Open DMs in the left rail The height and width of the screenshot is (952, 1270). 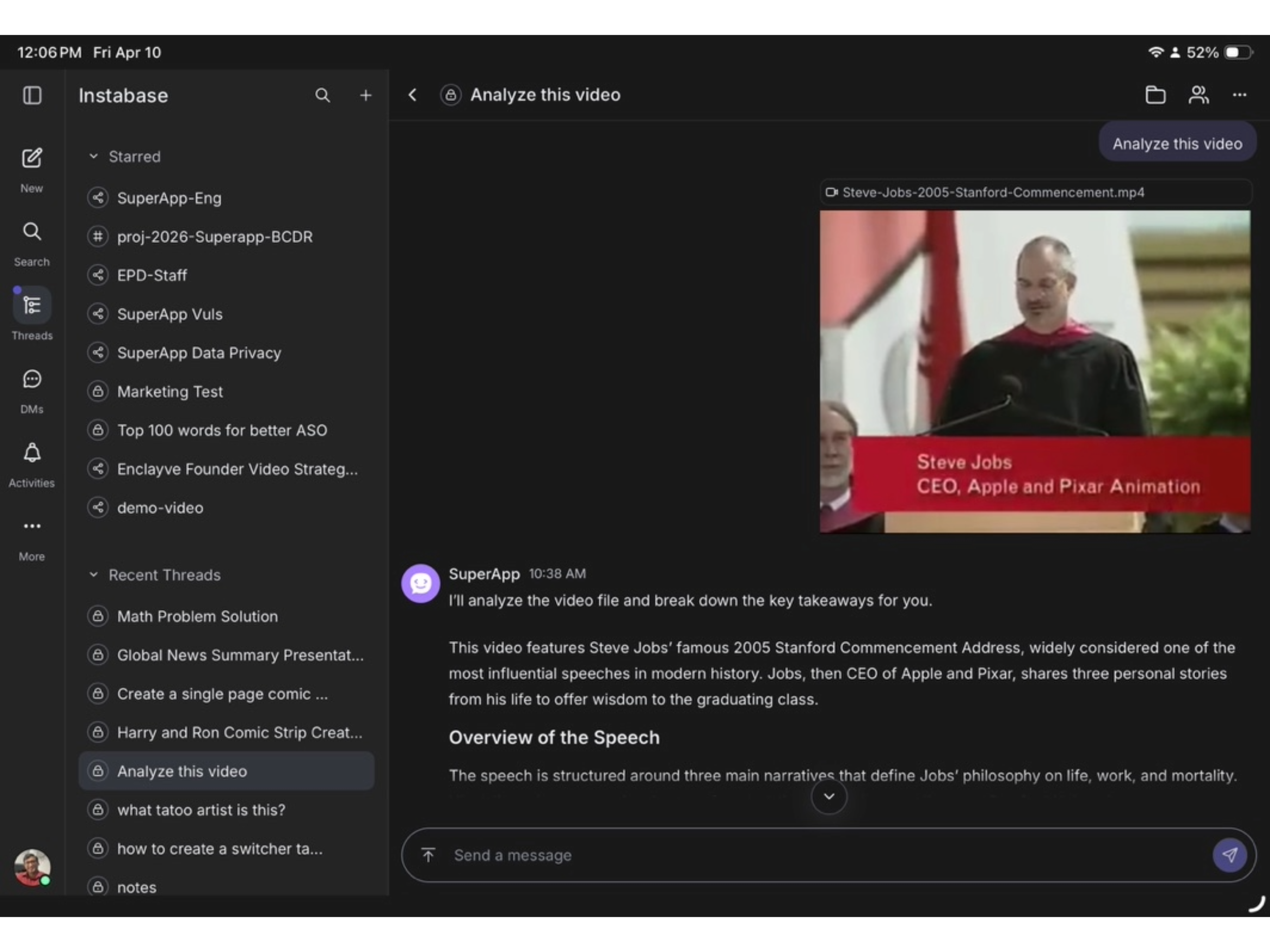(32, 391)
